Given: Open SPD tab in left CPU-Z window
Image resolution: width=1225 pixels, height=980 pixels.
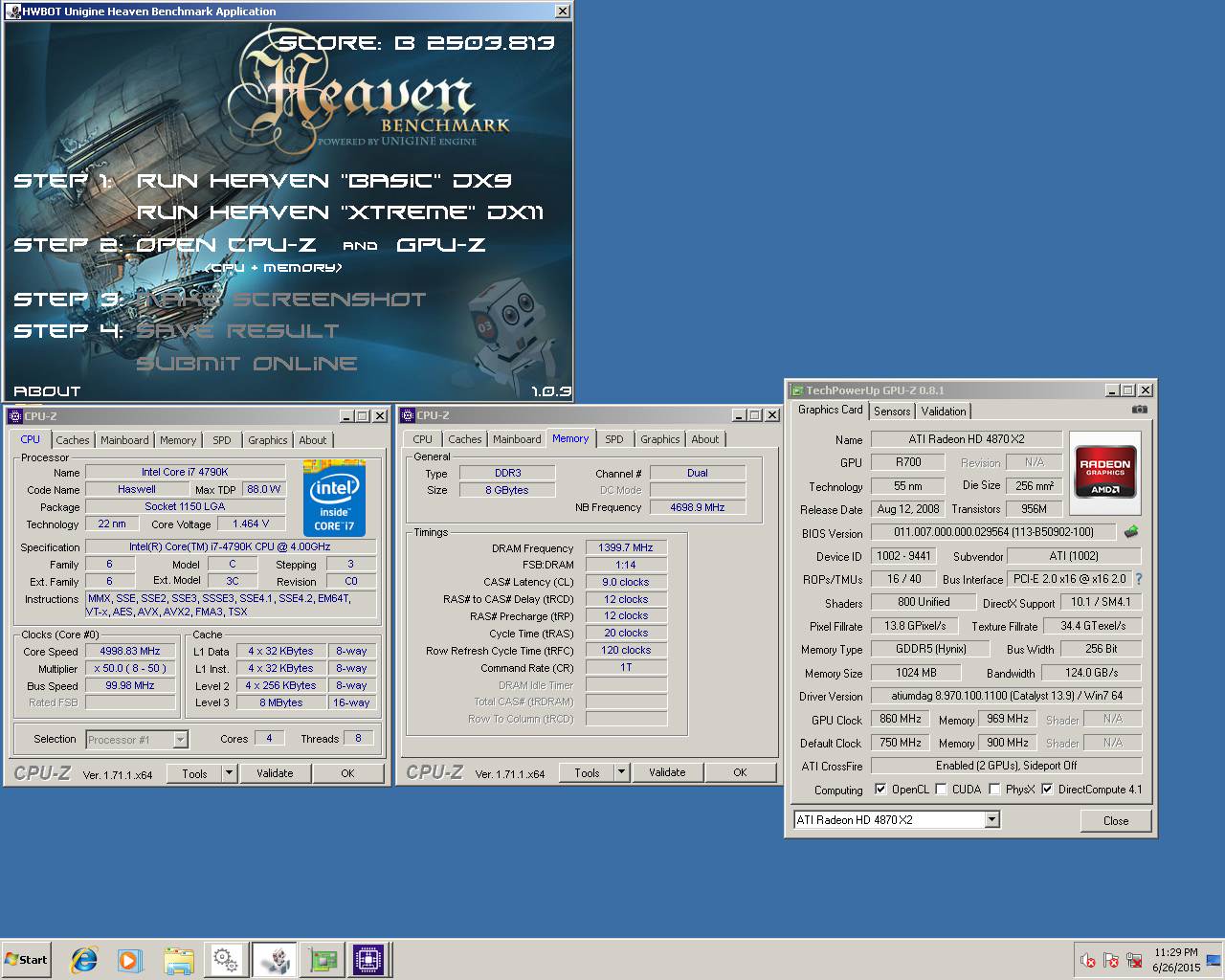Looking at the screenshot, I should 222,440.
